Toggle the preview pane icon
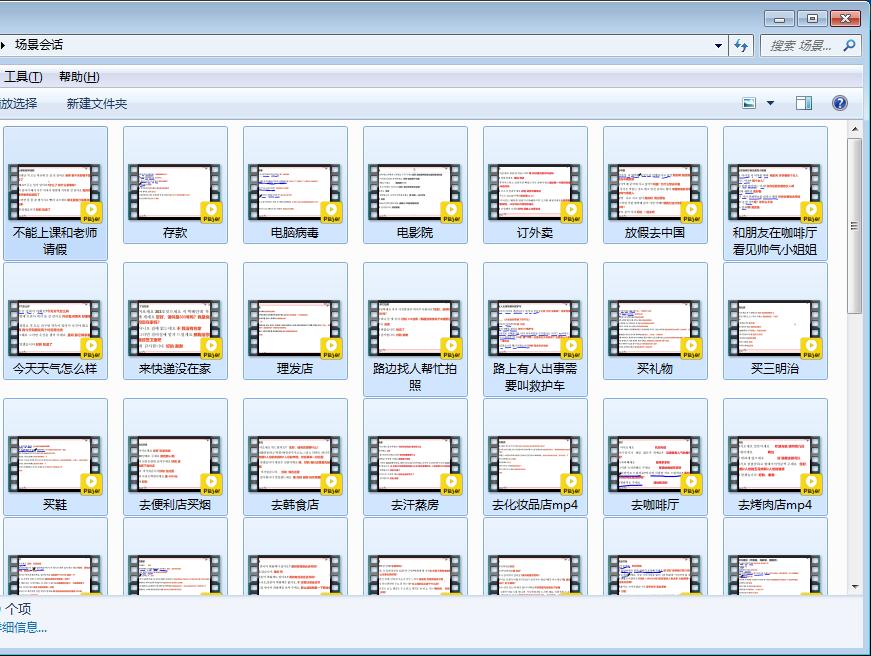Viewport: 871px width, 656px height. 804,103
